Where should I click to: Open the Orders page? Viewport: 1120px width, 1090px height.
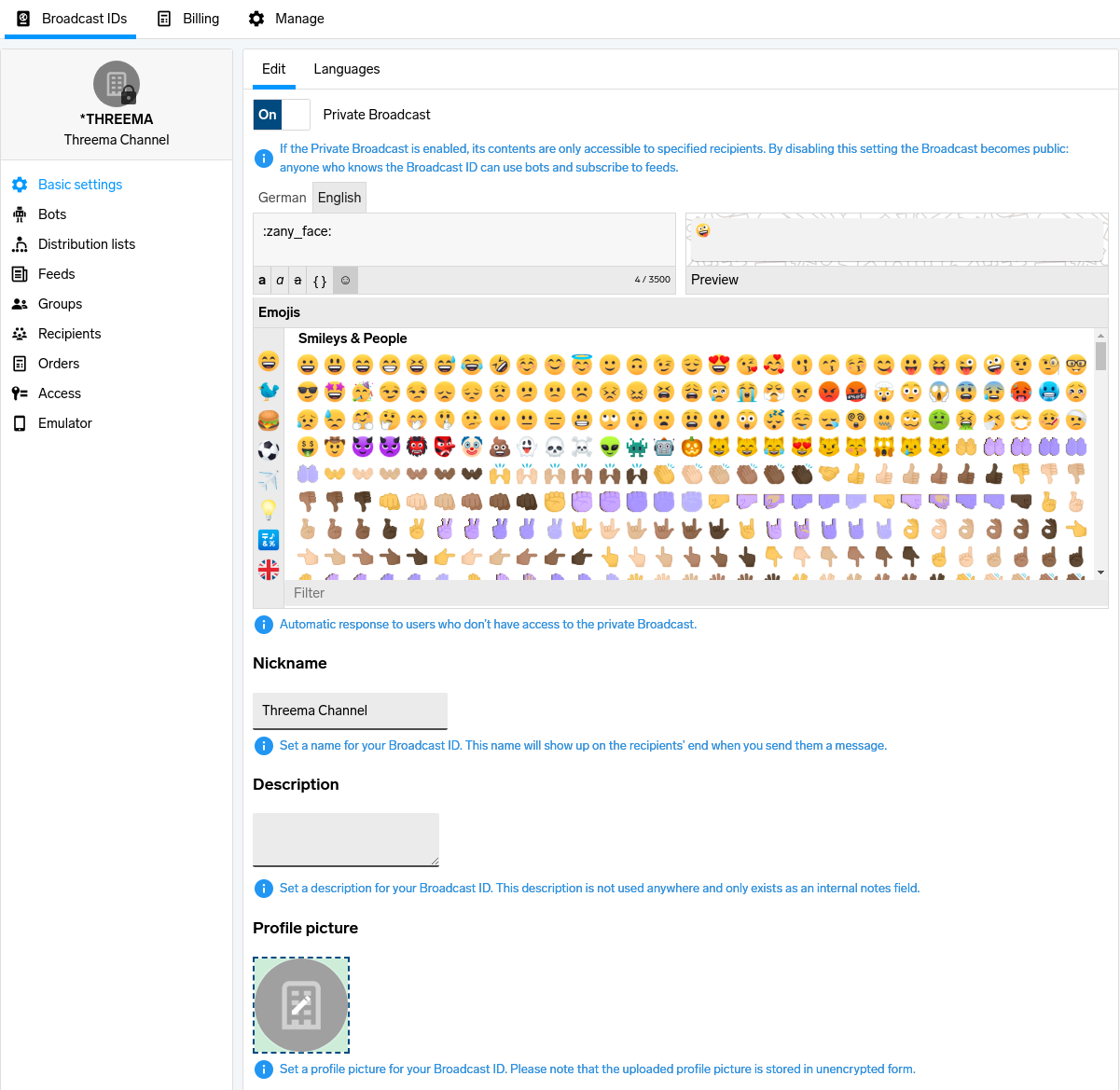[x=59, y=364]
